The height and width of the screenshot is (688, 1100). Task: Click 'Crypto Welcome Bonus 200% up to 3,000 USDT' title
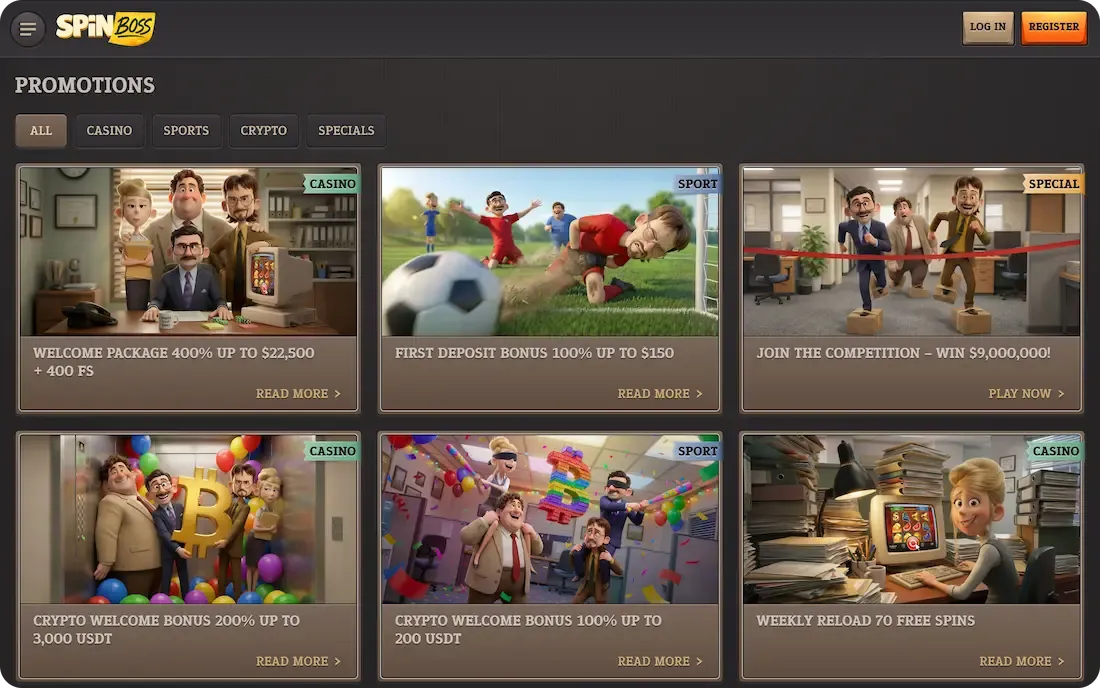[166, 629]
